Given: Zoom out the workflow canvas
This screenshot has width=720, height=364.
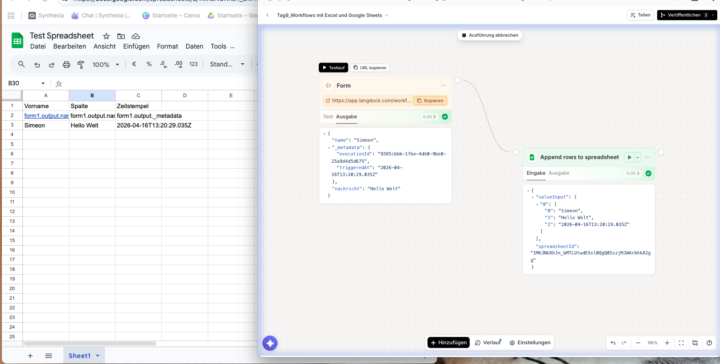Looking at the screenshot, I should click(638, 343).
